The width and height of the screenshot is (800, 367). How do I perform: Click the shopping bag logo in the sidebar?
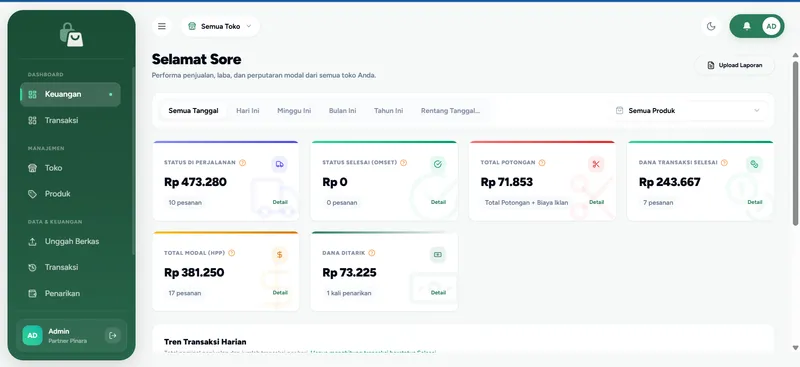71,35
